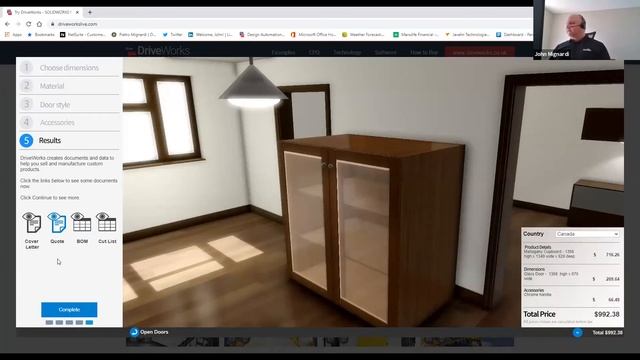This screenshot has height=360, width=640.
Task: Click the 'Country' label
Action: [533, 234]
